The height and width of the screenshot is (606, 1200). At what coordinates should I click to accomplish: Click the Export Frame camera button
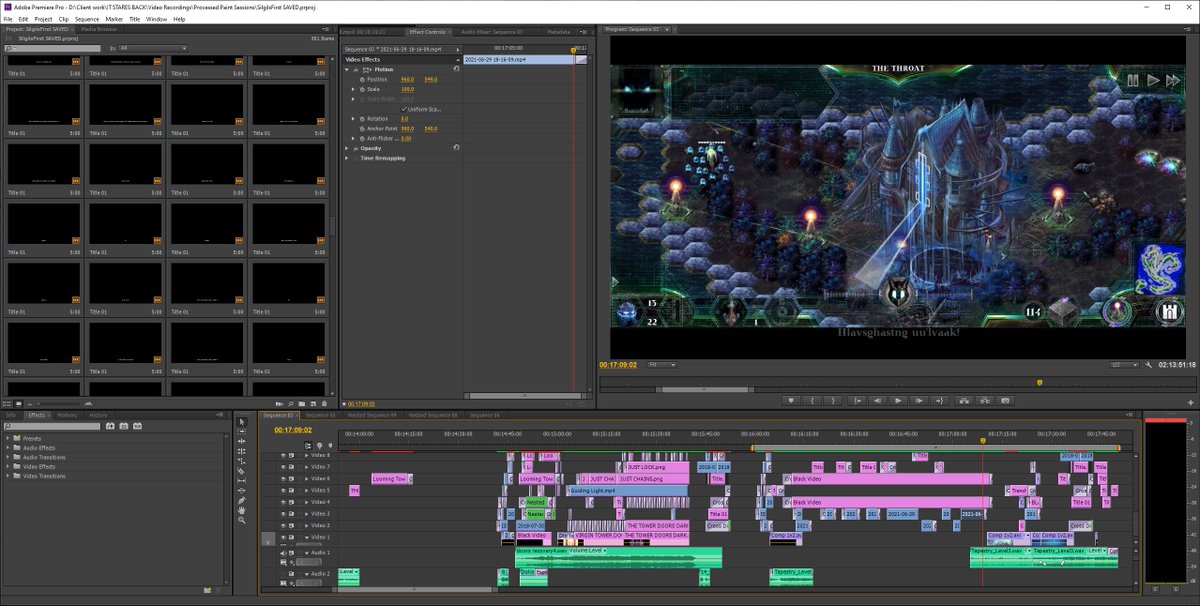[1004, 400]
